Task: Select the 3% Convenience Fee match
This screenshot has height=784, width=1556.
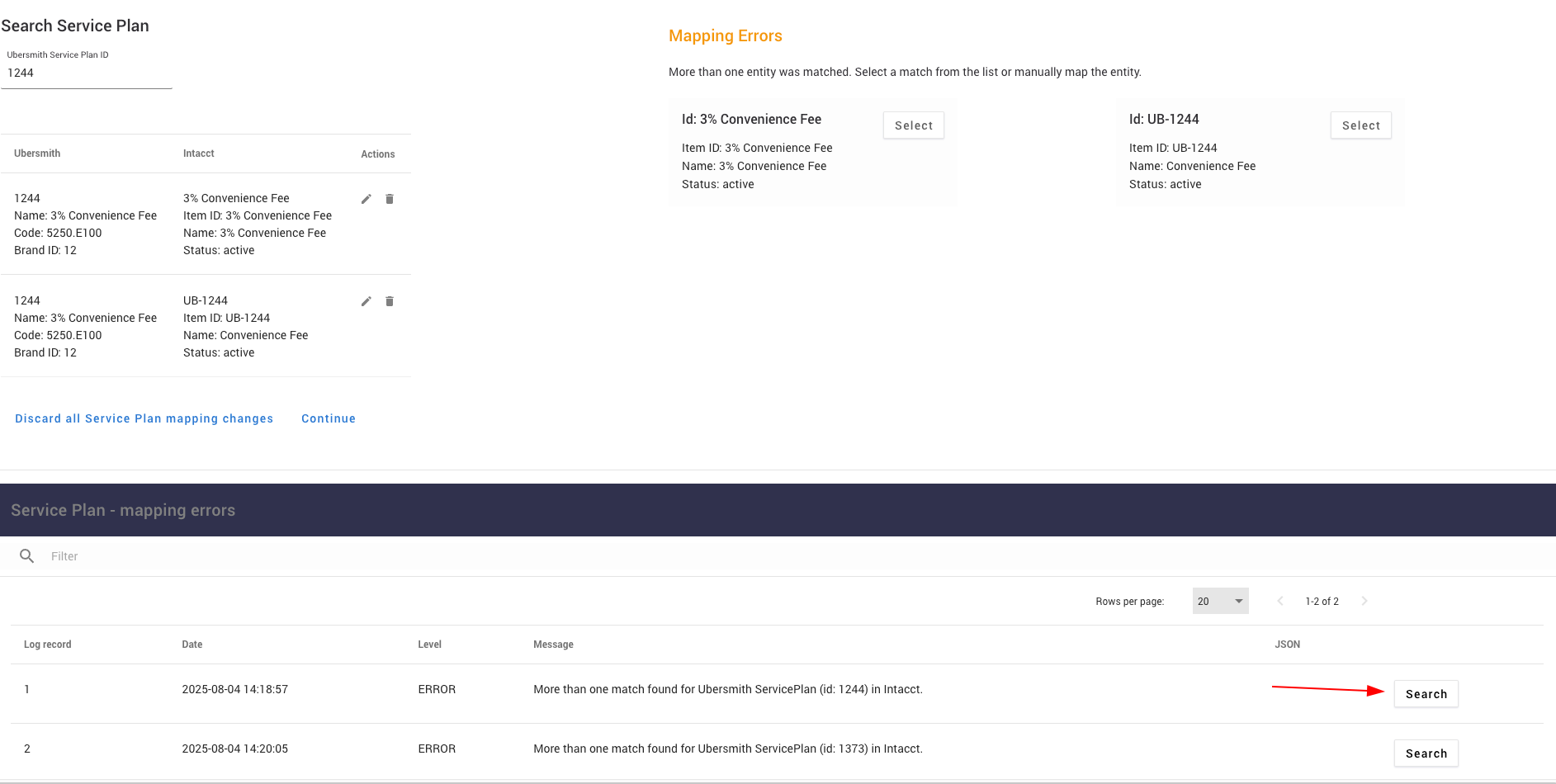Action: pos(914,125)
